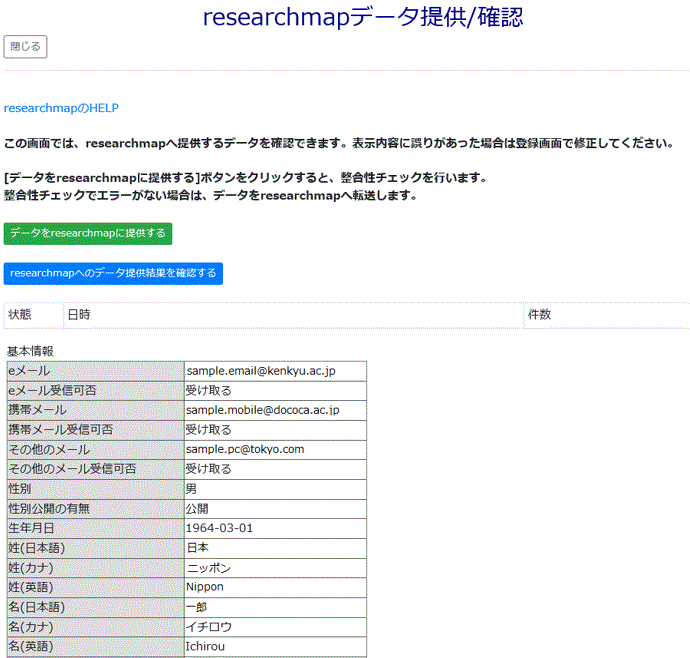
Task: Click the 公開 value cell
Action: (x=275, y=509)
